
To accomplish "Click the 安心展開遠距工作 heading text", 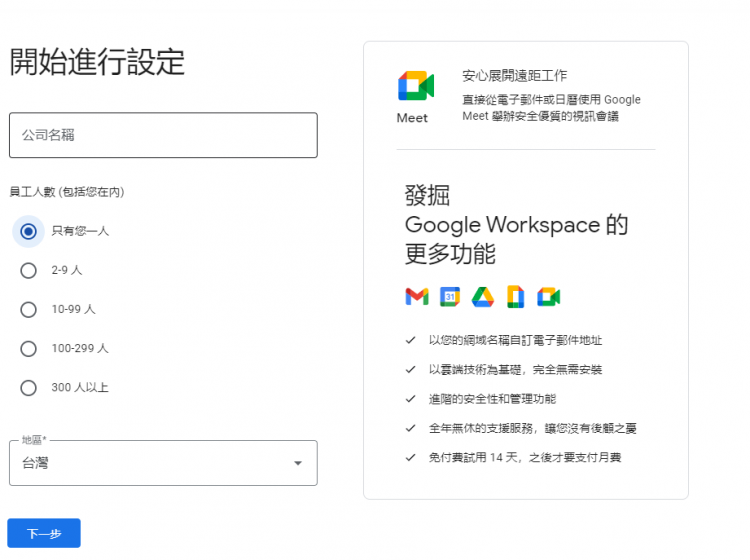I will (x=514, y=76).
